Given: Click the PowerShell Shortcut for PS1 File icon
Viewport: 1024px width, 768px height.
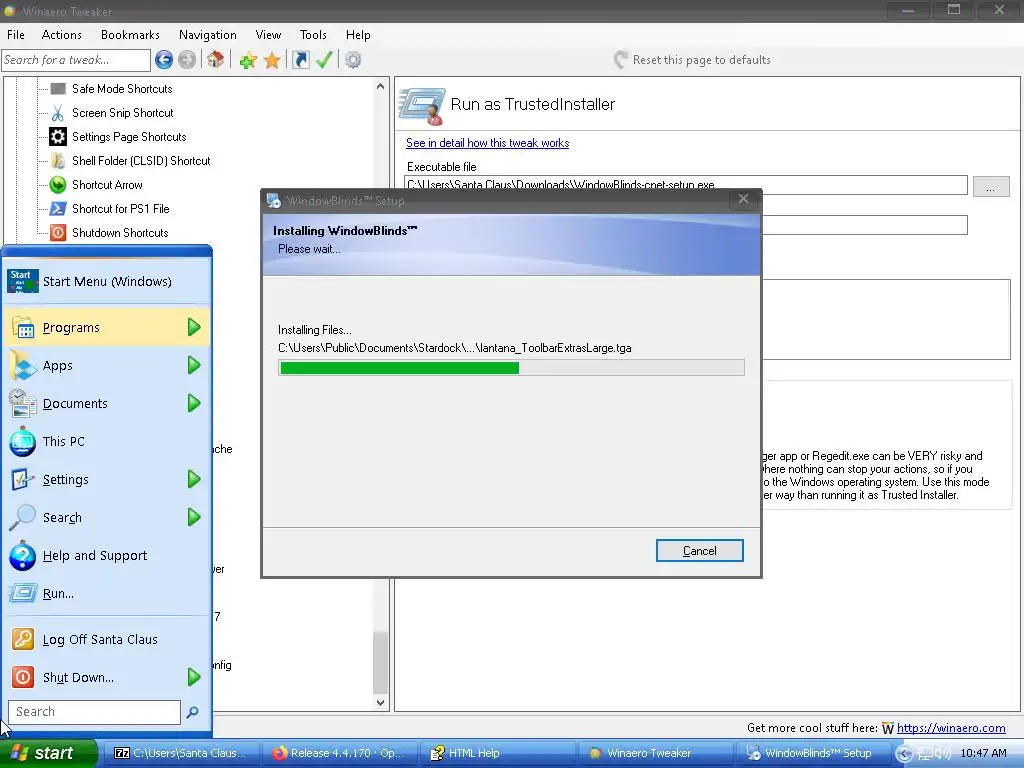Looking at the screenshot, I should point(58,209).
